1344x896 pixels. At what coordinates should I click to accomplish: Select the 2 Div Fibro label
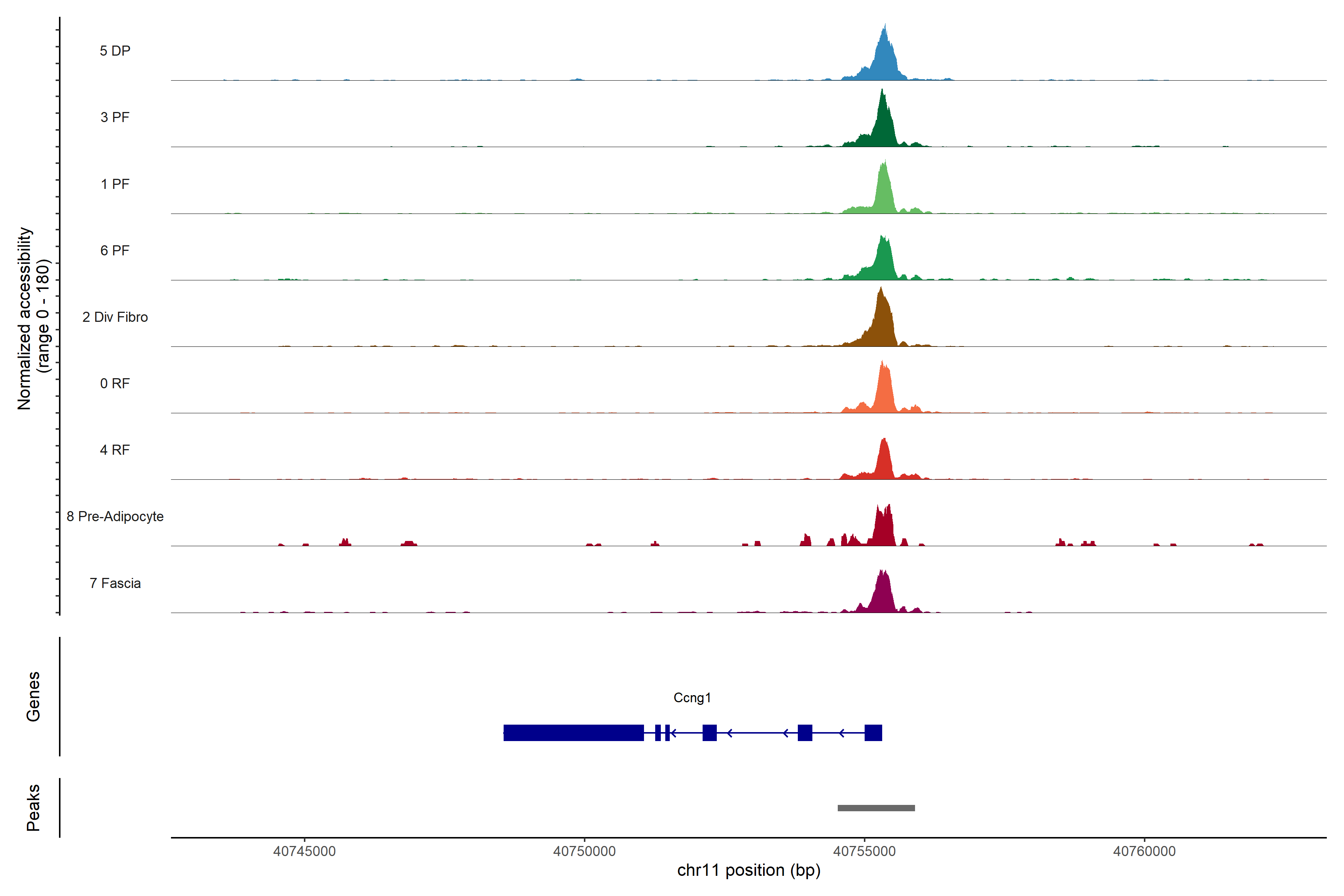pyautogui.click(x=115, y=317)
